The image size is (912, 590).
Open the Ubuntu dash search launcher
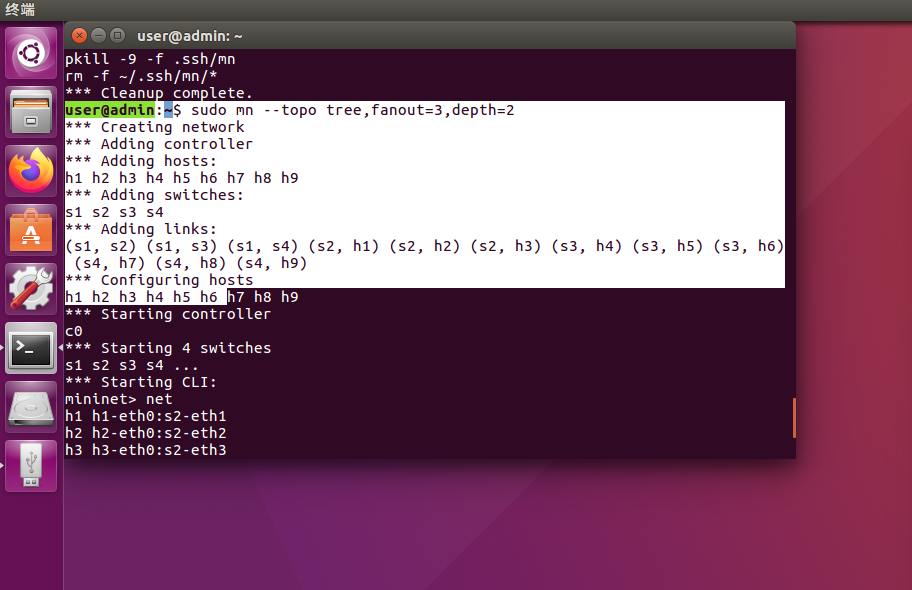click(31, 54)
